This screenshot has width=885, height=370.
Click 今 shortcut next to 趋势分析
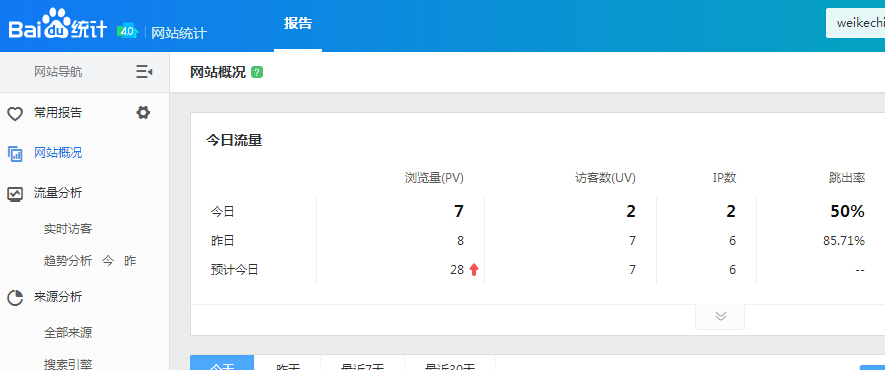[108, 261]
